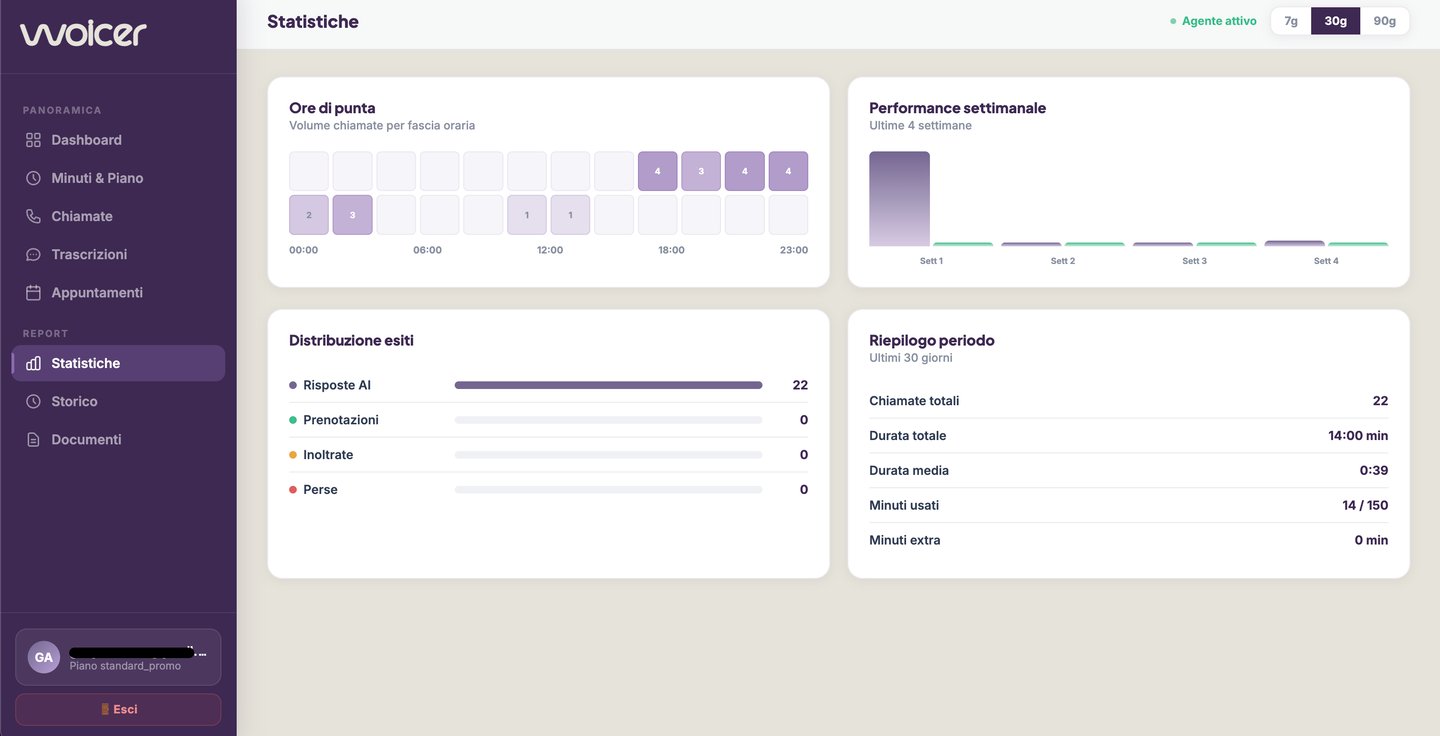This screenshot has width=1440, height=736.
Task: Click the Chiamate totali row label
Action: point(914,401)
